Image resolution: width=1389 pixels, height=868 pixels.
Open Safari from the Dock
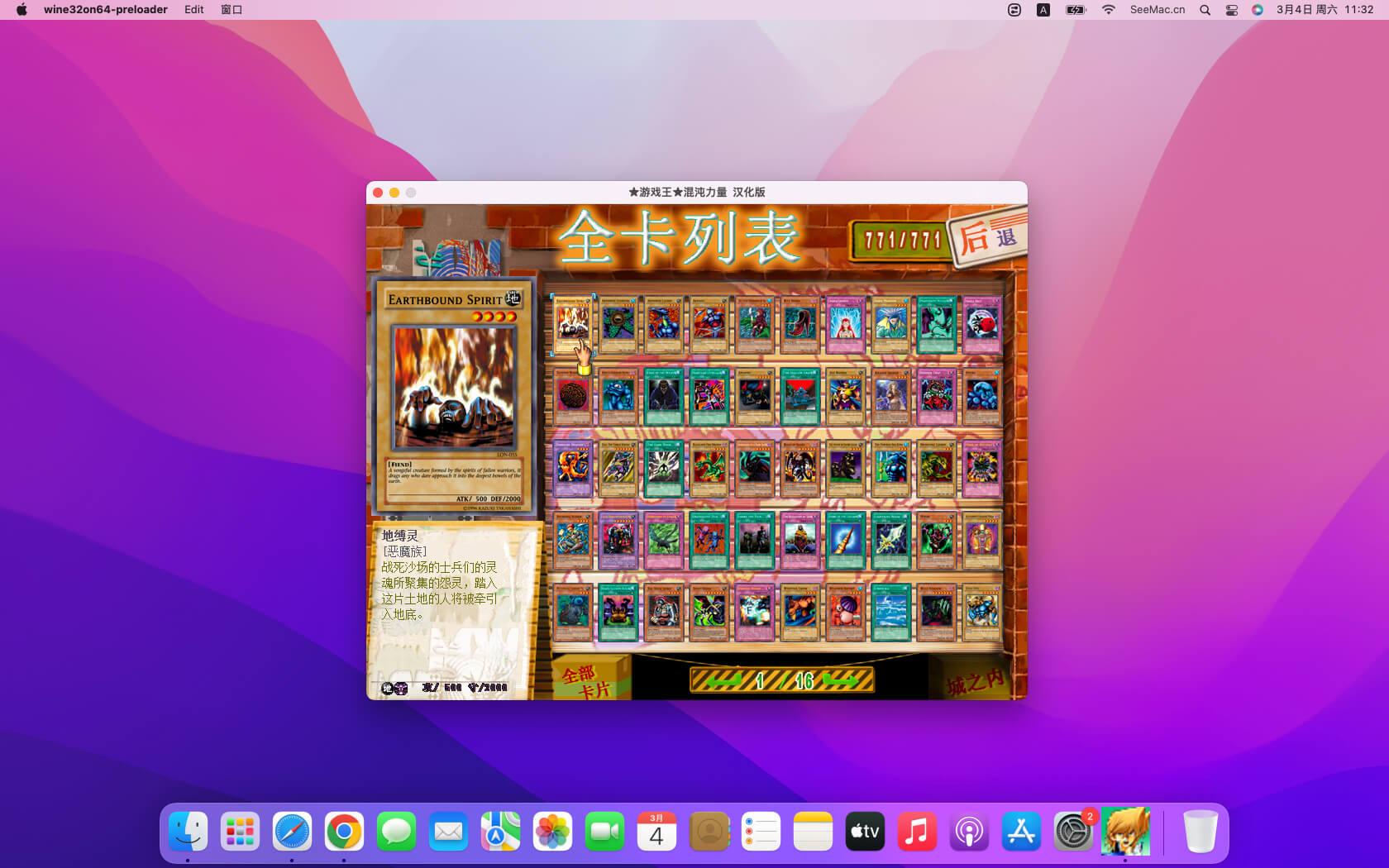pos(292,831)
